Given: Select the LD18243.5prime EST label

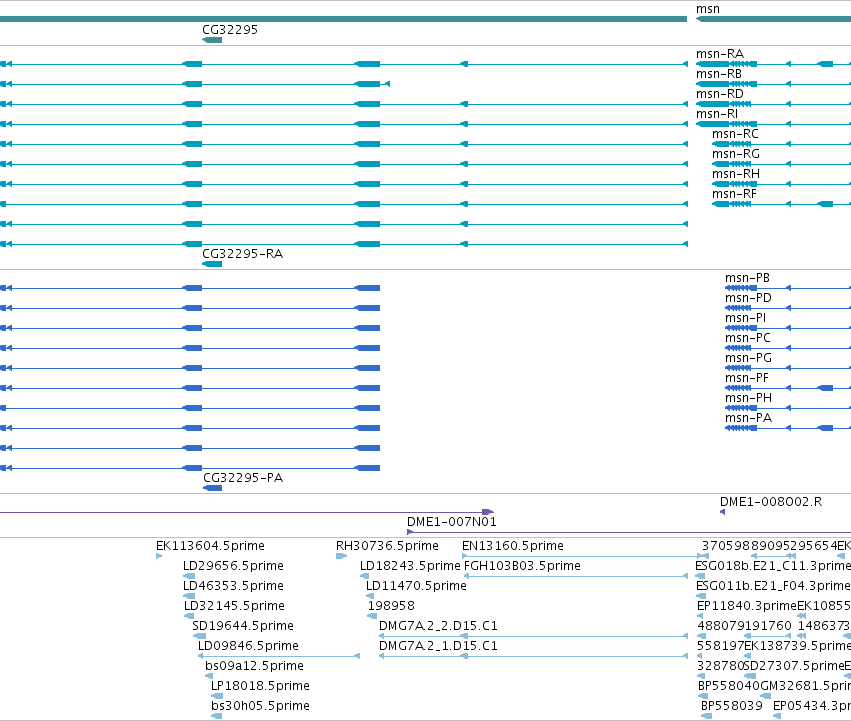Looking at the screenshot, I should [x=410, y=566].
